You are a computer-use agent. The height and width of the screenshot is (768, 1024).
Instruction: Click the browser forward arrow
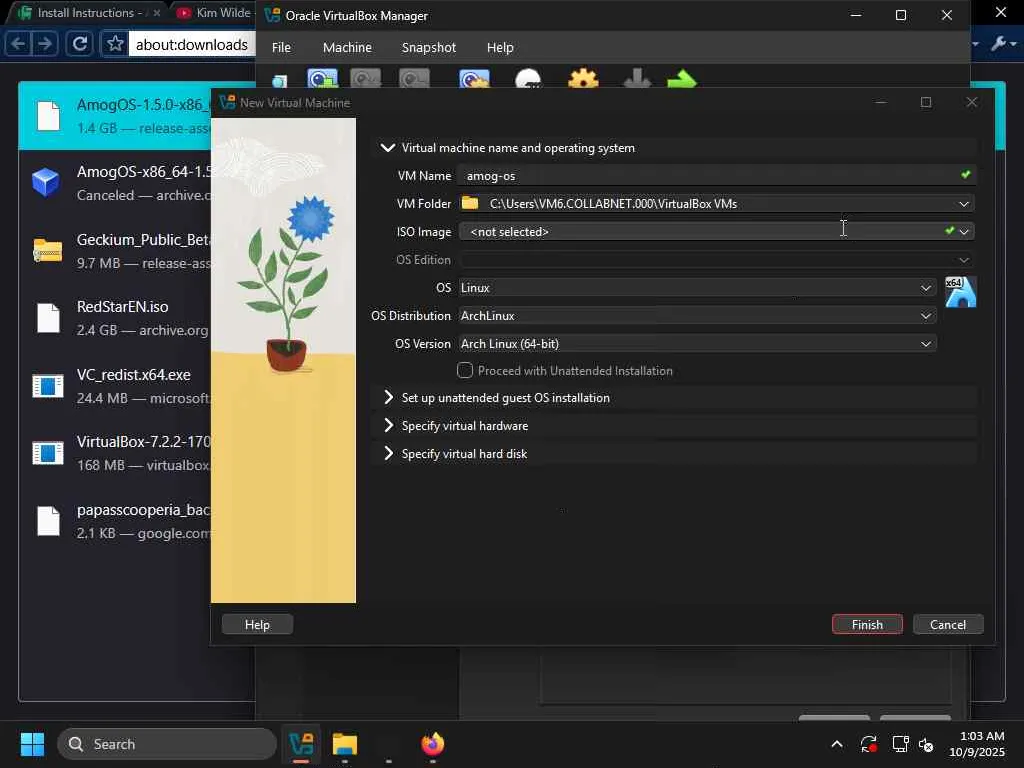[44, 44]
